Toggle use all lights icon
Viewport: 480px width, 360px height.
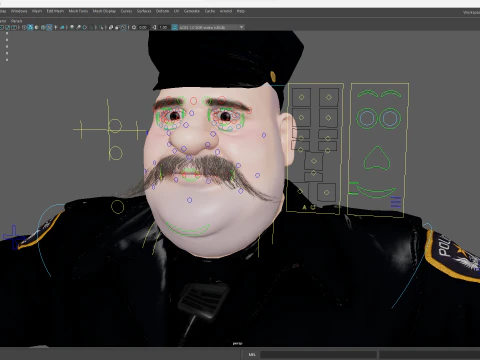56,27
